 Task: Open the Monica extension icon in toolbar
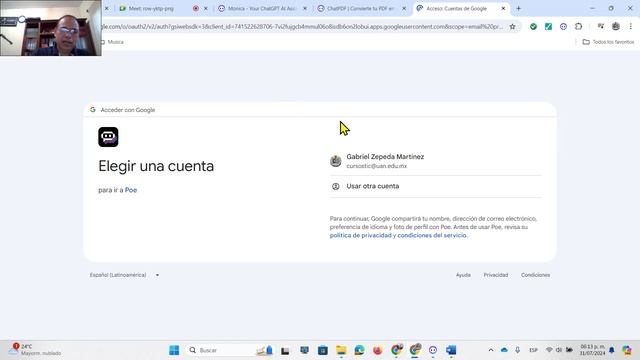(x=563, y=27)
